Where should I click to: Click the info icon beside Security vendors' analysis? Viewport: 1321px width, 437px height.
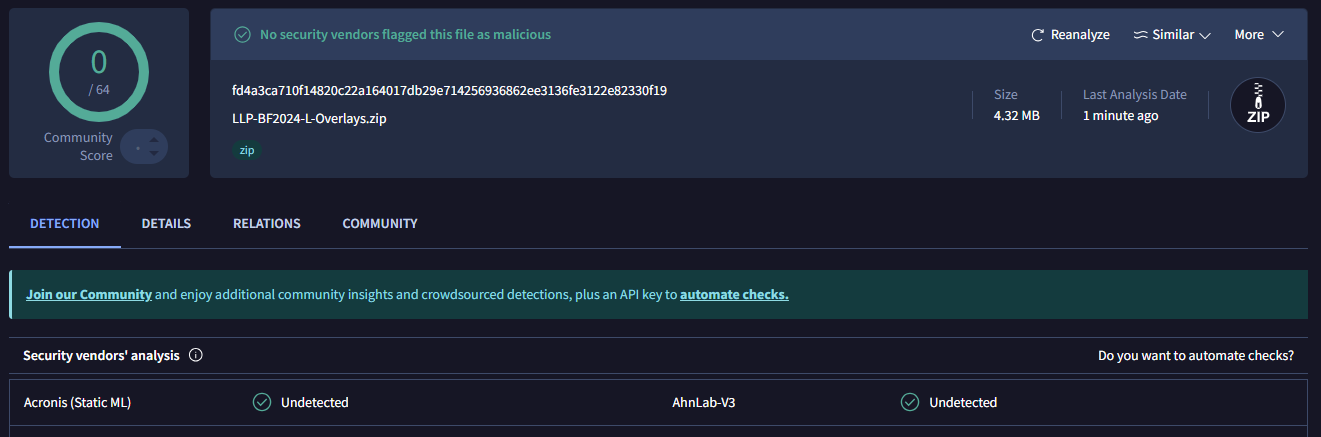pyautogui.click(x=196, y=355)
